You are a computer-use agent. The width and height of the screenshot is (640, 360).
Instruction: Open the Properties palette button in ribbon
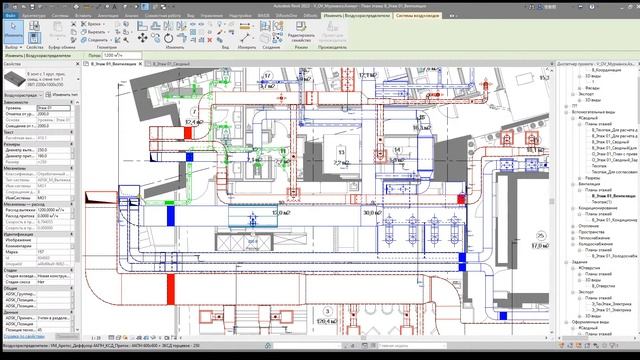pyautogui.click(x=34, y=38)
